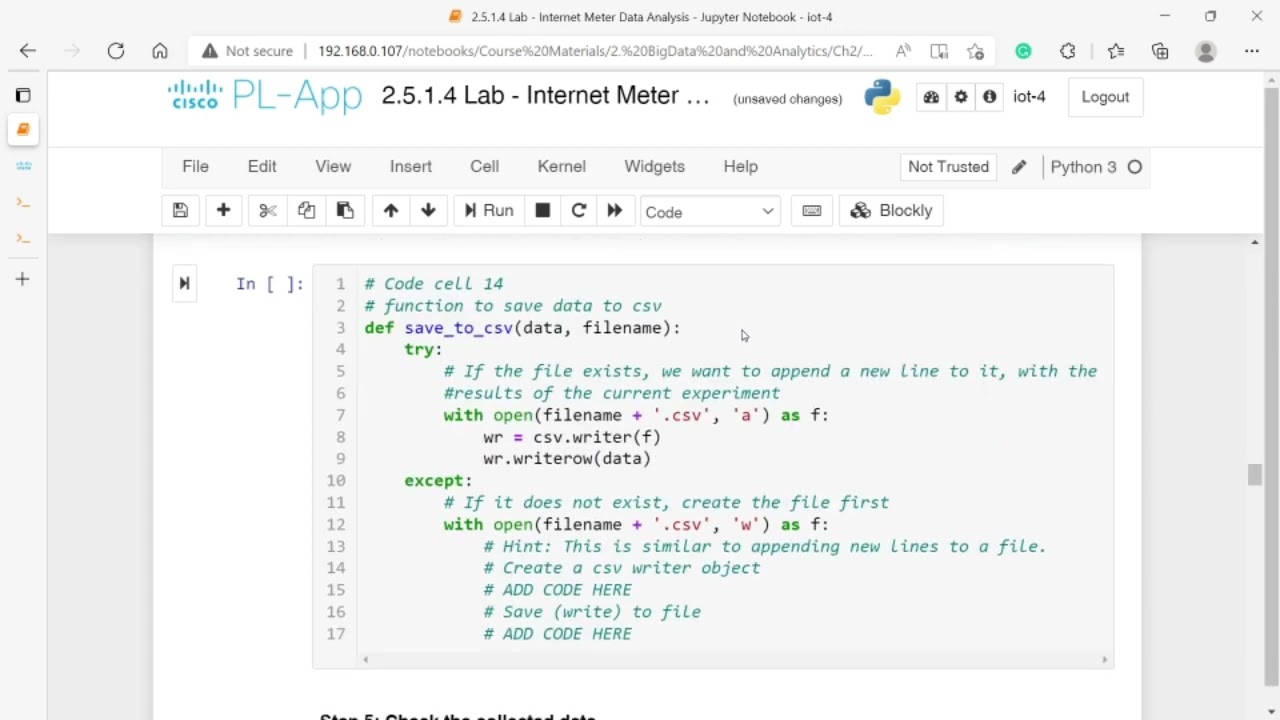This screenshot has height=720, width=1280.
Task: Open the settings gear icon in header
Action: [961, 97]
